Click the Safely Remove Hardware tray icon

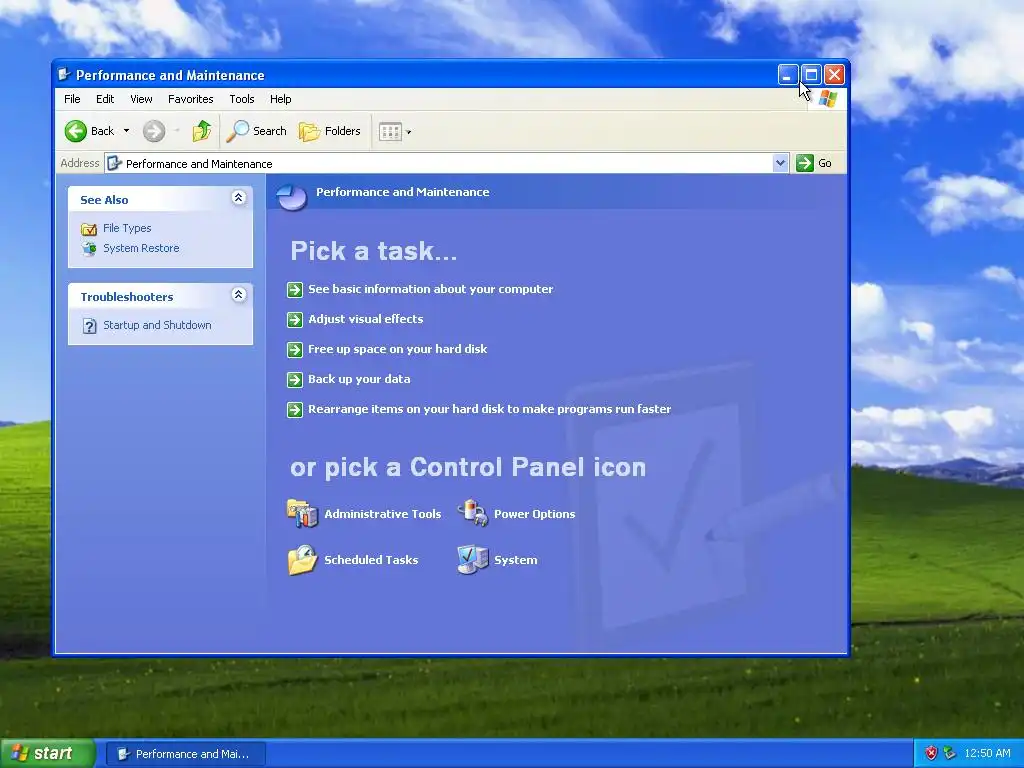coord(950,754)
